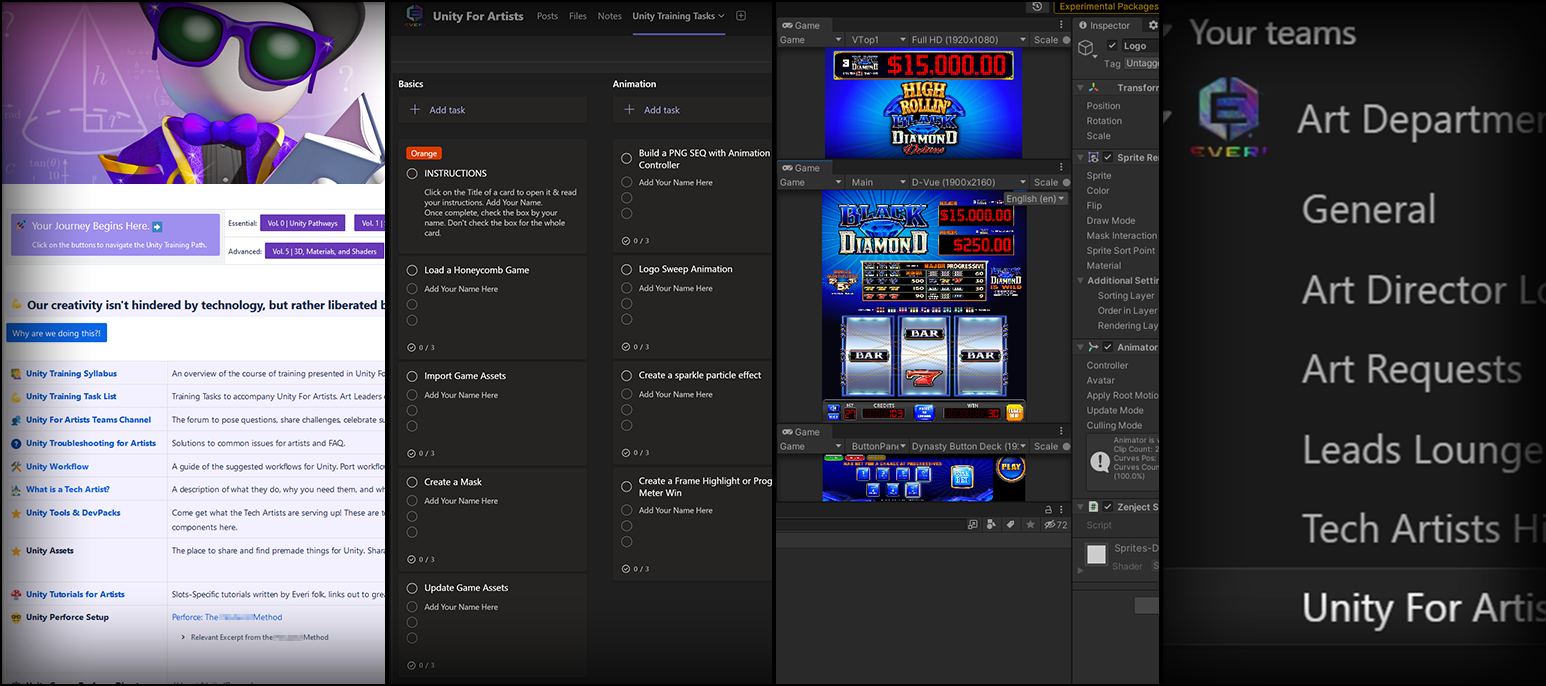Click the Zenject script component icon
Screen dimensions: 1546x686
(1094, 507)
